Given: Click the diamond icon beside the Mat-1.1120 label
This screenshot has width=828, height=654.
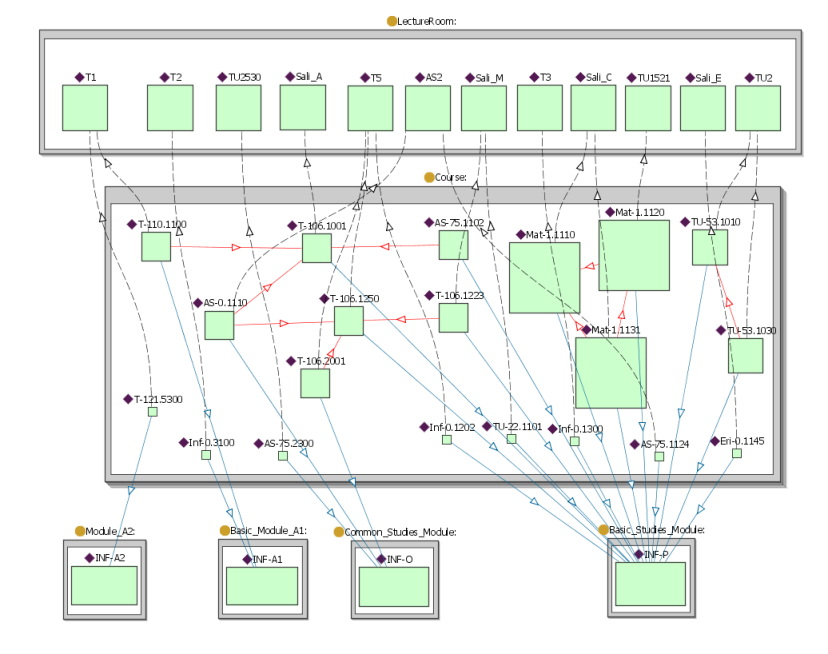Looking at the screenshot, I should click(x=607, y=212).
